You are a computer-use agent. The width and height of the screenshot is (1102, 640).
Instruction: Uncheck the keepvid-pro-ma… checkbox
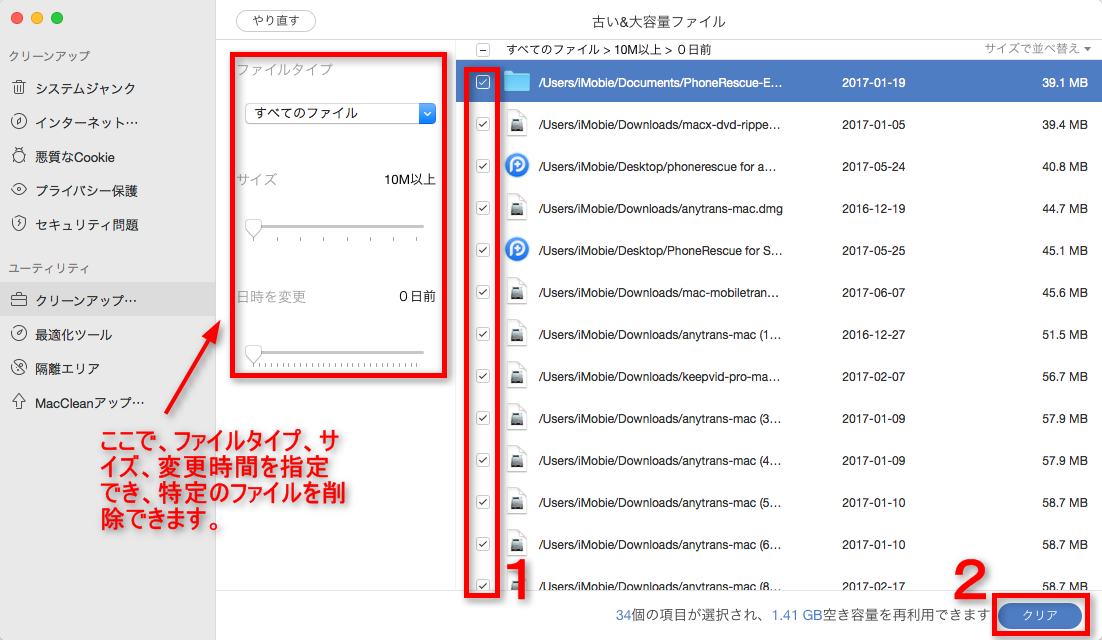(483, 377)
